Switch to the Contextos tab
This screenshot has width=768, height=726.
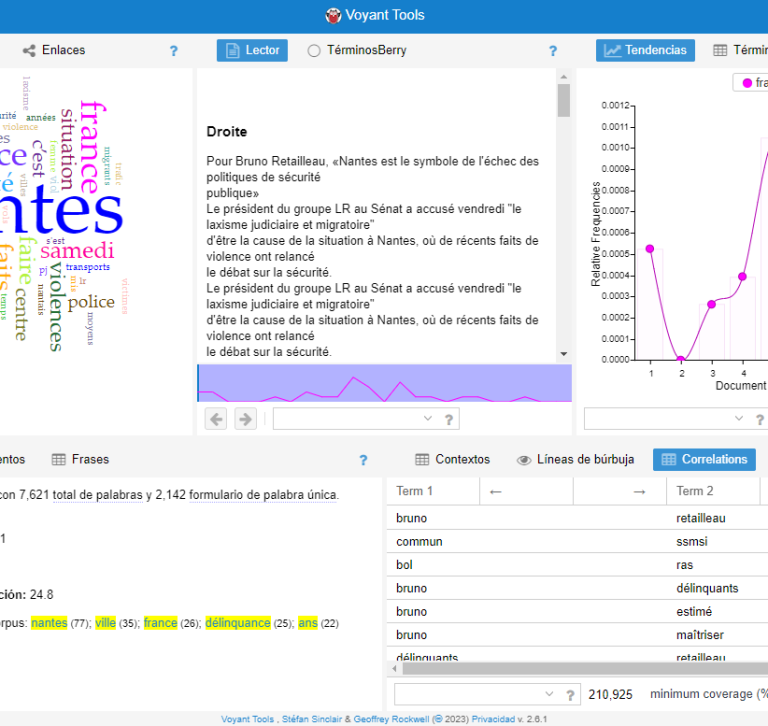click(x=452, y=460)
